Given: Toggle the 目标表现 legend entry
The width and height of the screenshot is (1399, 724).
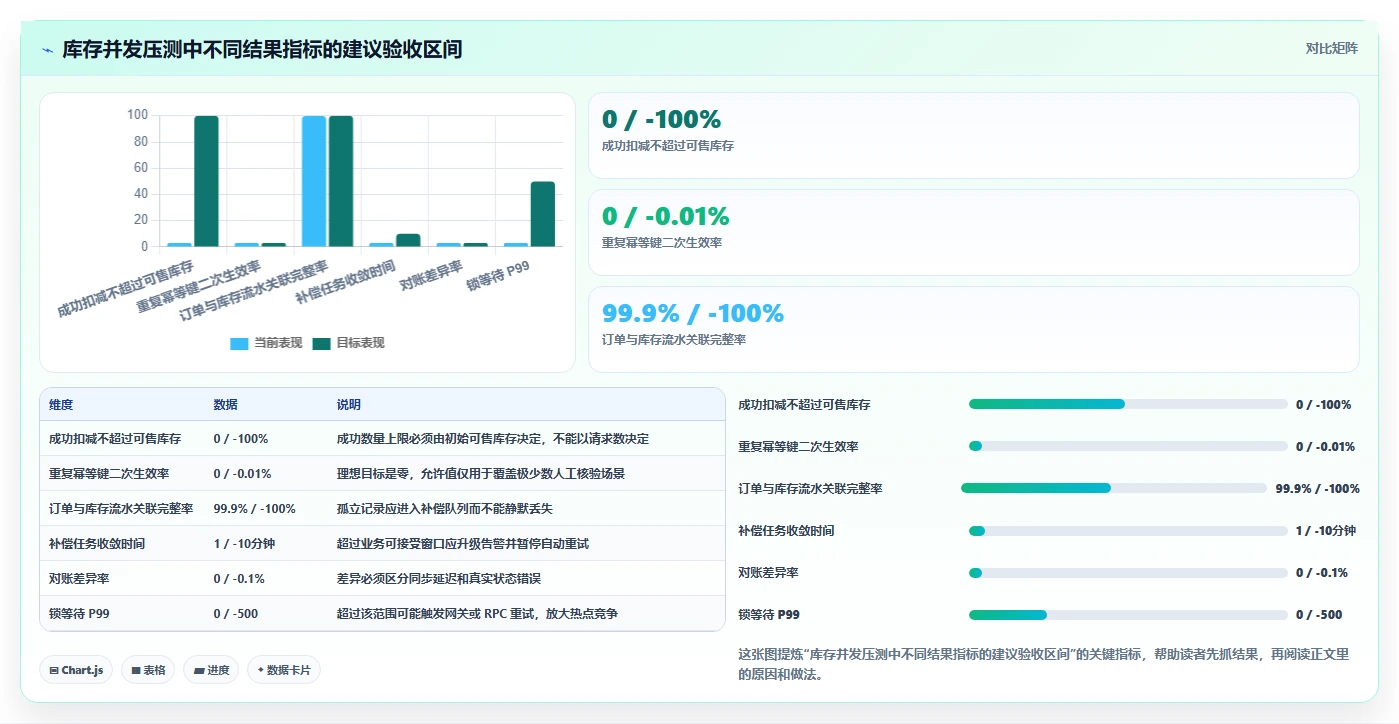Looking at the screenshot, I should tap(348, 343).
